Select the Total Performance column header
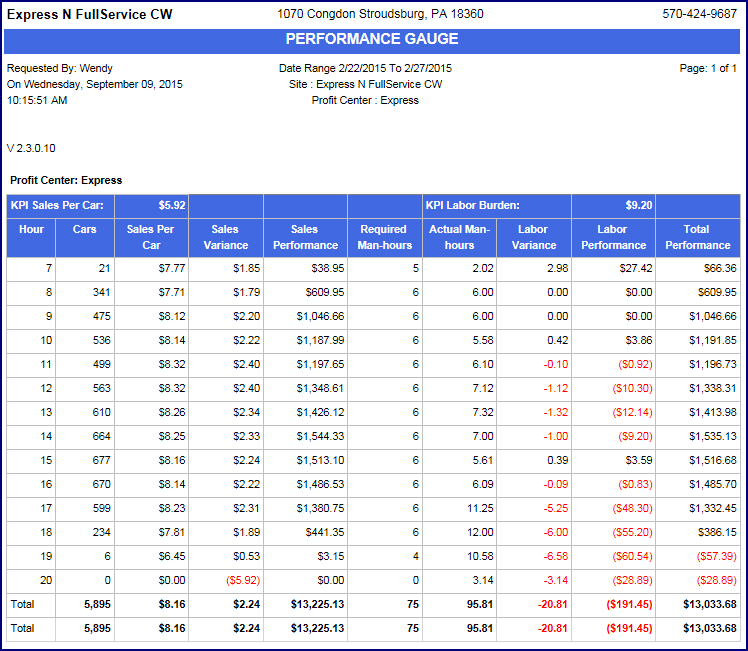Image resolution: width=748 pixels, height=651 pixels. click(697, 237)
